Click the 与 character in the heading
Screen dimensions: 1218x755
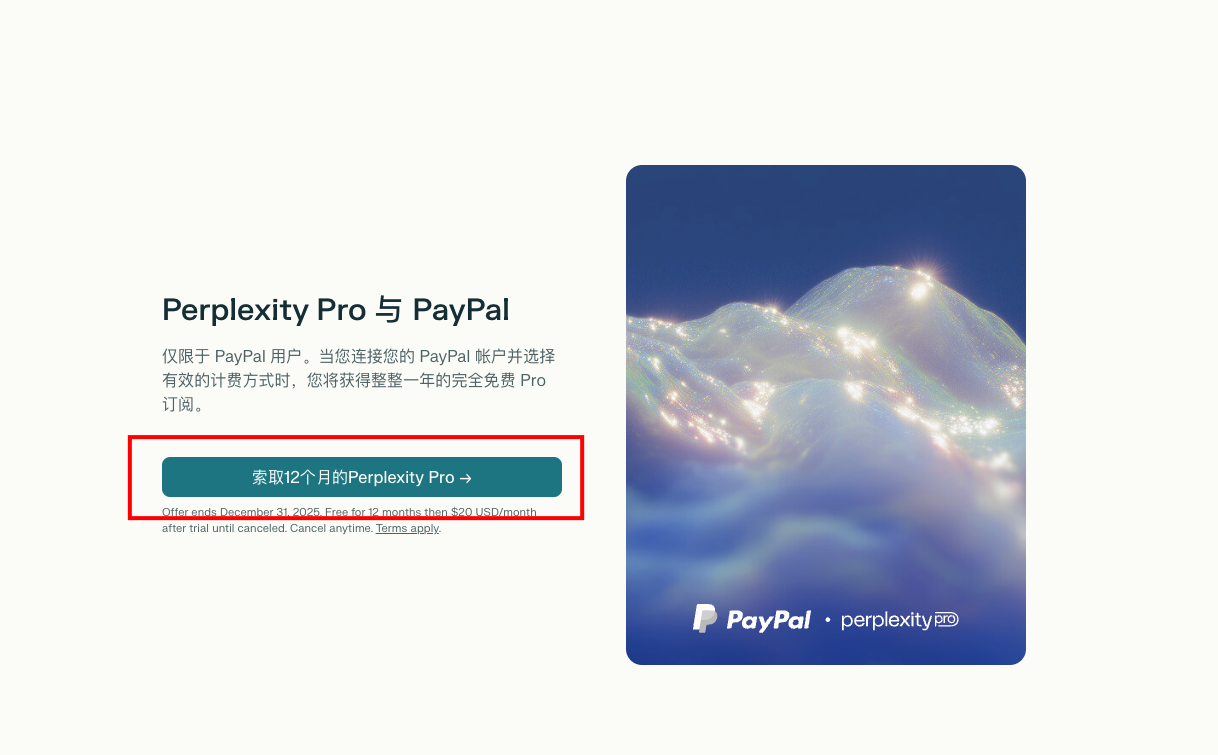click(389, 310)
